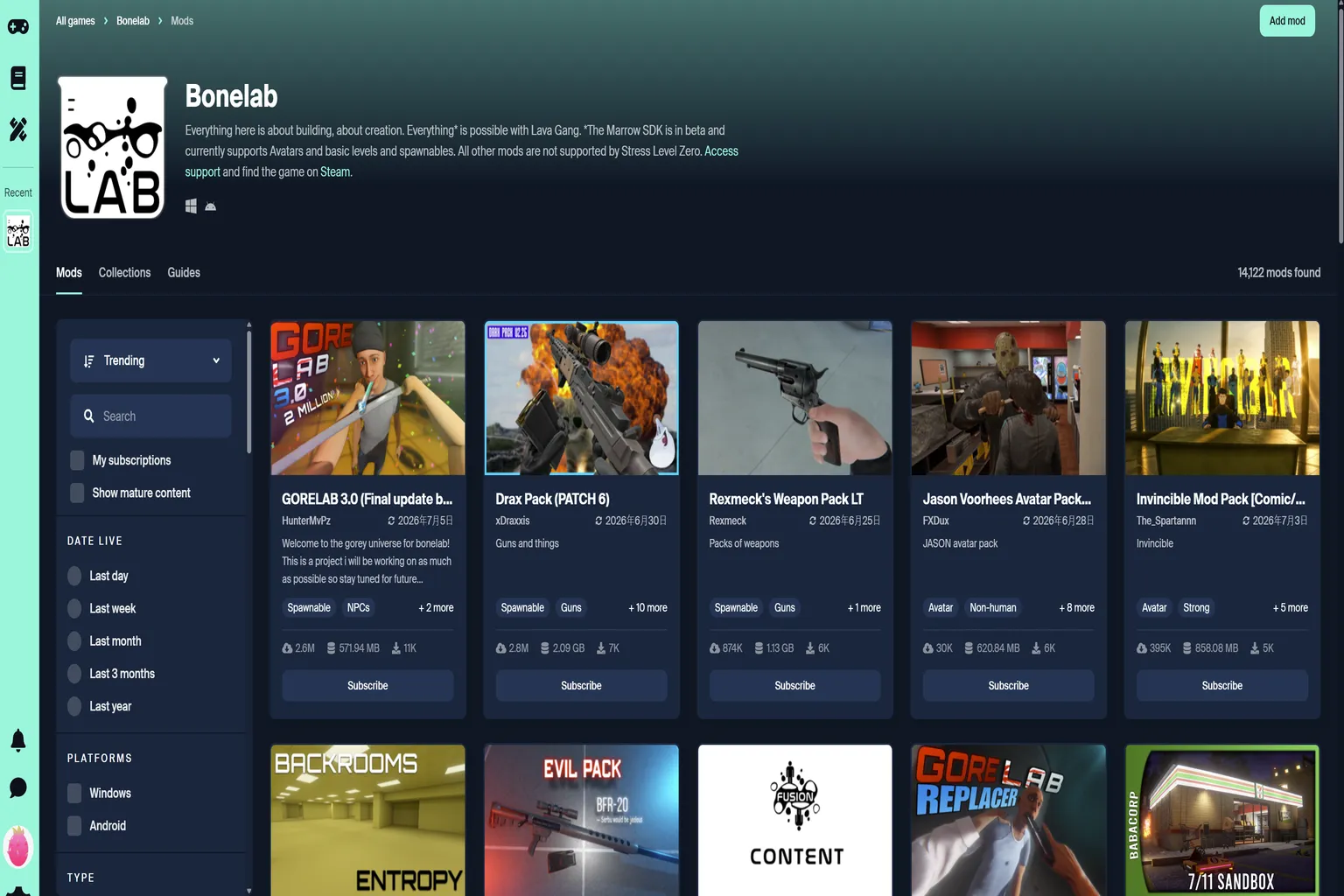The image size is (1344, 896).
Task: Expand +10 more tags on Drax Pack
Action: point(647,608)
